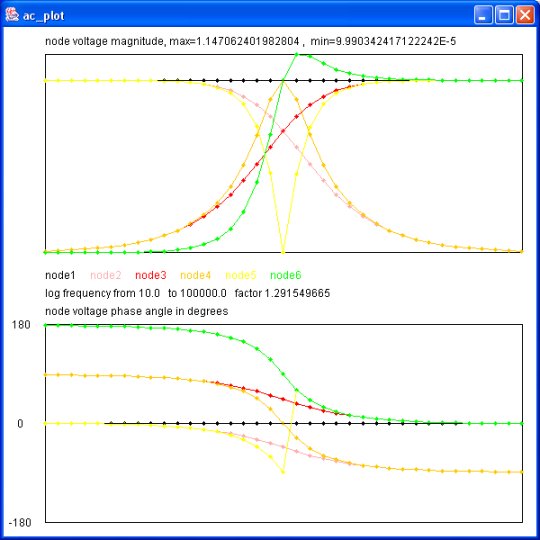540x540 pixels.
Task: Click the green peak point in magnitude plot
Action: pyautogui.click(x=297, y=54)
